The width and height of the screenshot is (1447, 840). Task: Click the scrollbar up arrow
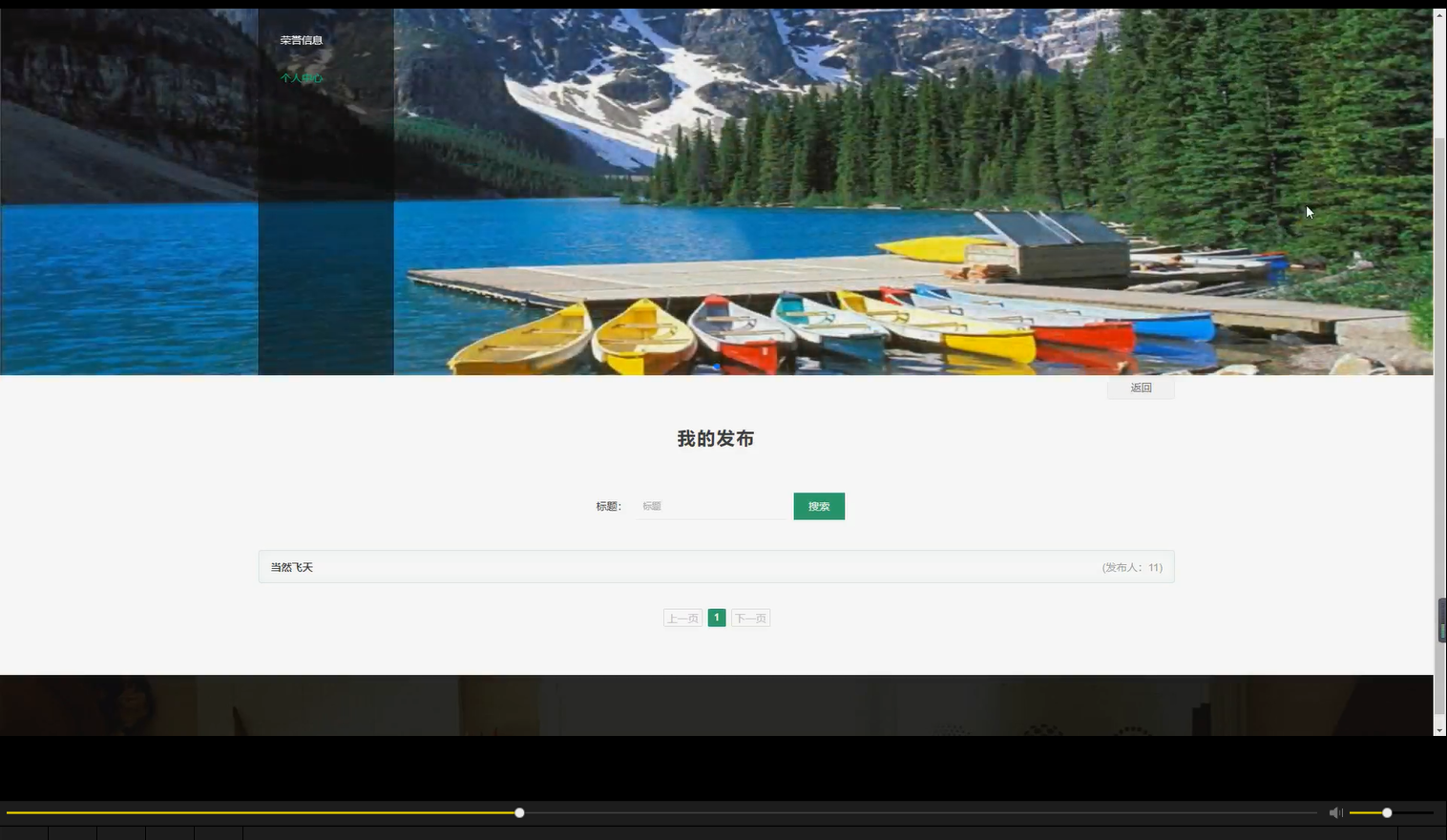[x=1439, y=13]
